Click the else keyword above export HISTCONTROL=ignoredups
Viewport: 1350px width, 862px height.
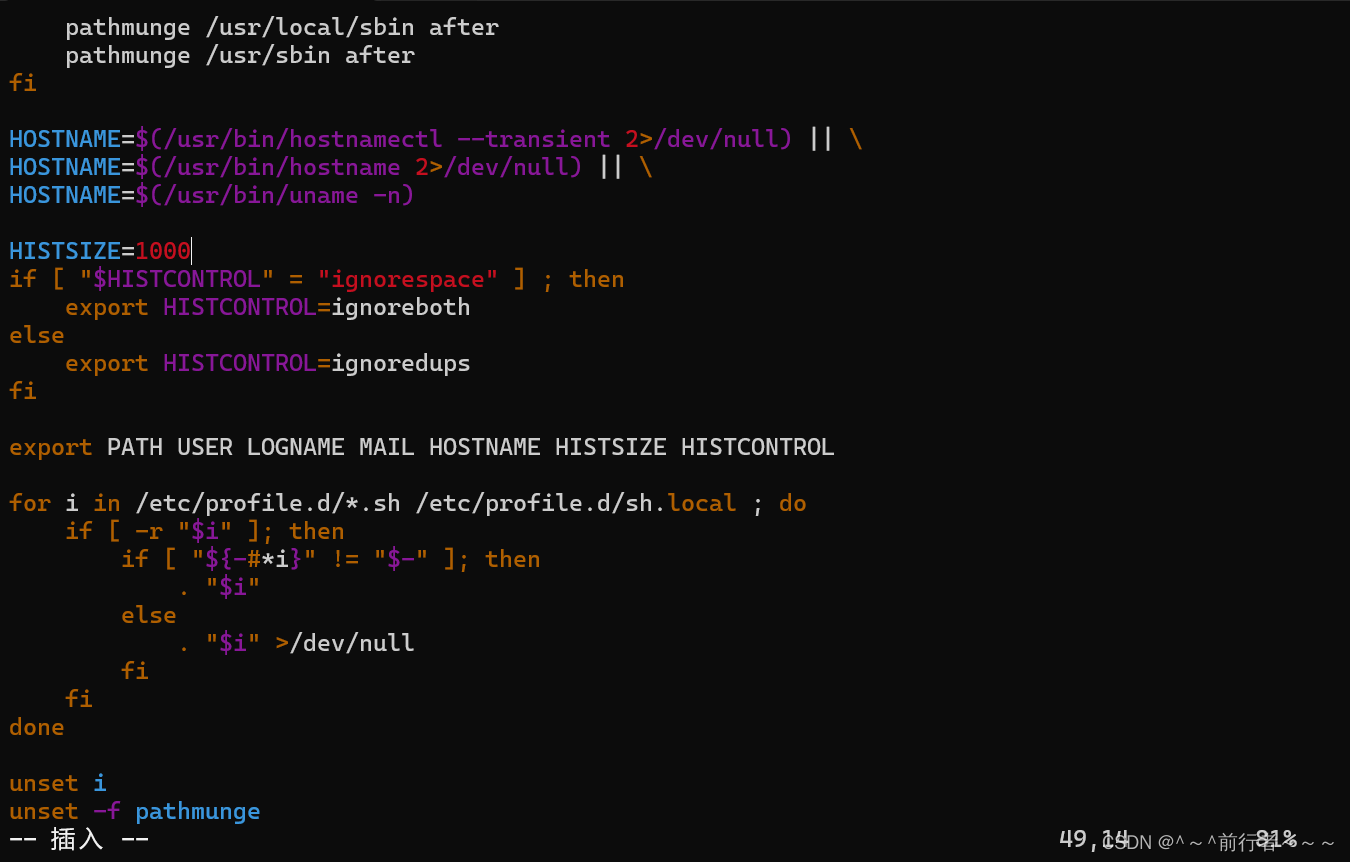coord(37,335)
